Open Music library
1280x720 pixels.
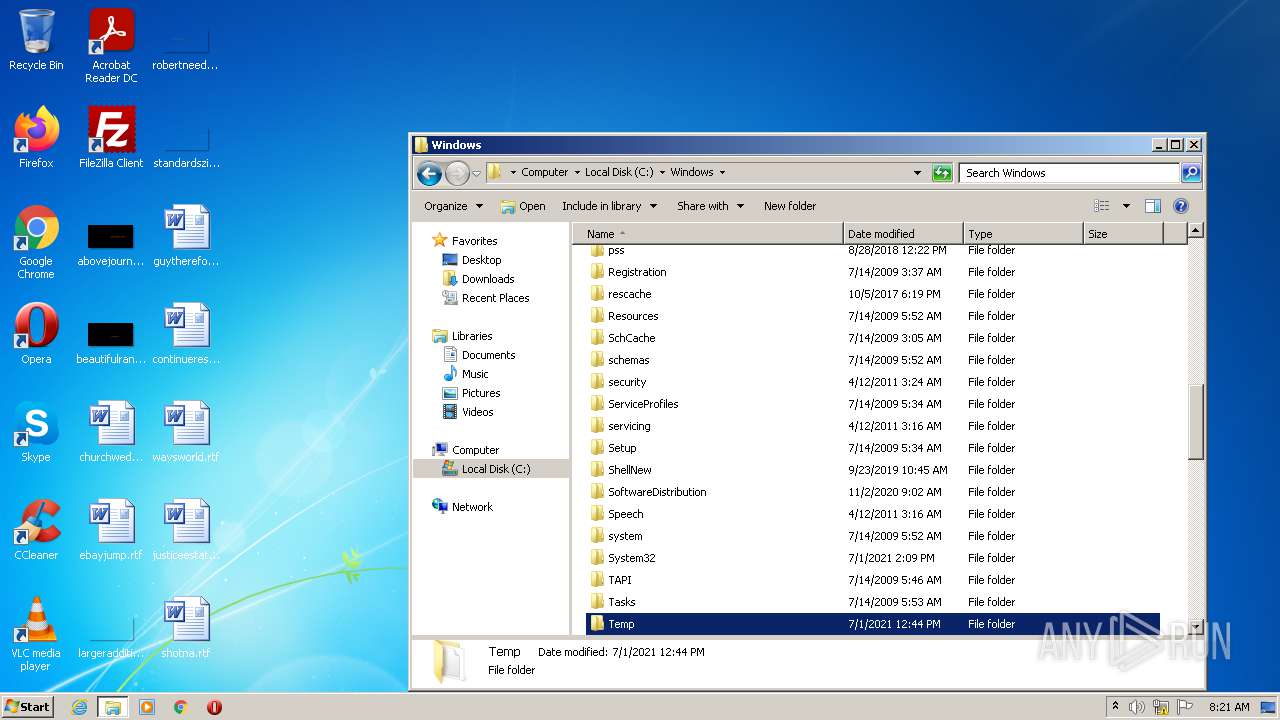475,374
